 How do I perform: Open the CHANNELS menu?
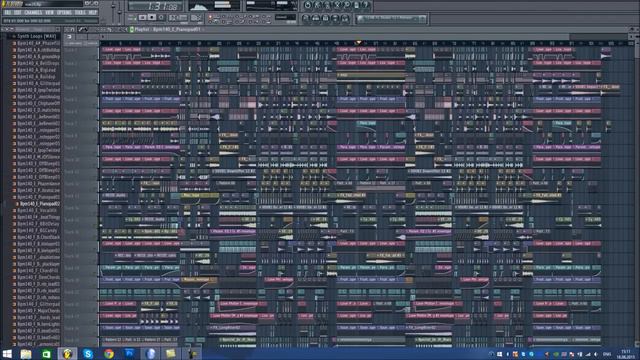[x=33, y=13]
